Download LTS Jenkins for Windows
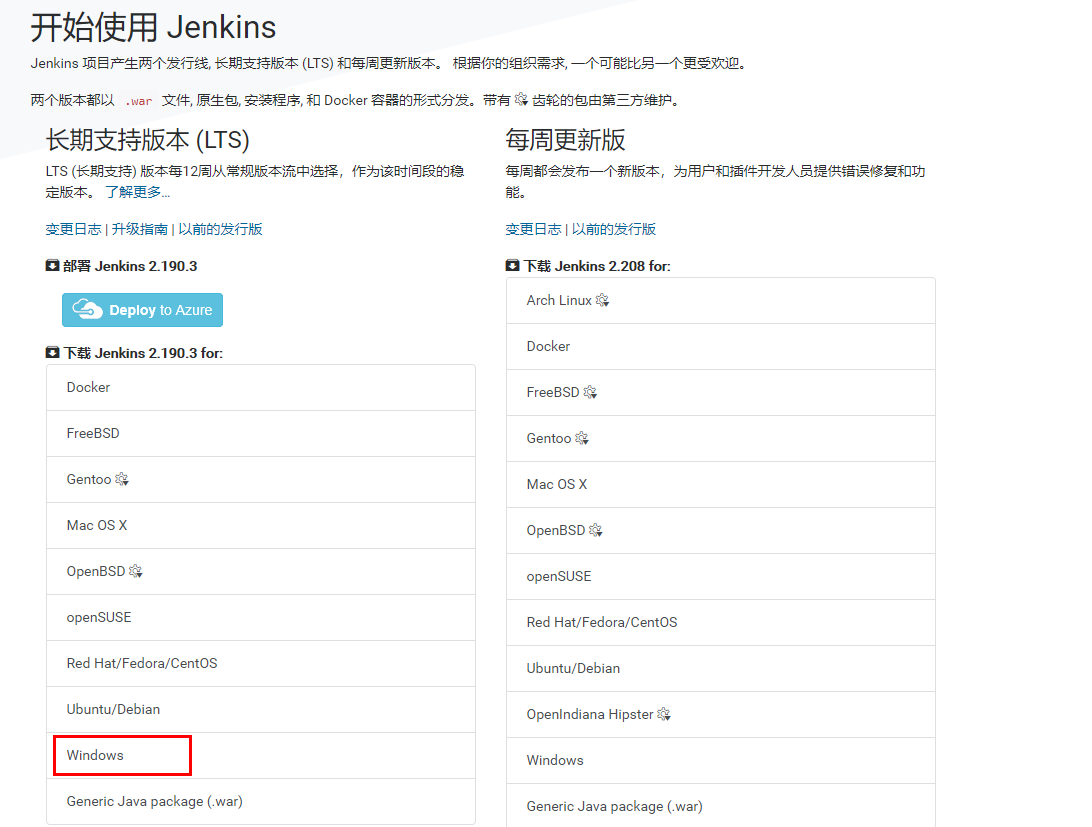This screenshot has height=827, width=1092. [x=261, y=755]
